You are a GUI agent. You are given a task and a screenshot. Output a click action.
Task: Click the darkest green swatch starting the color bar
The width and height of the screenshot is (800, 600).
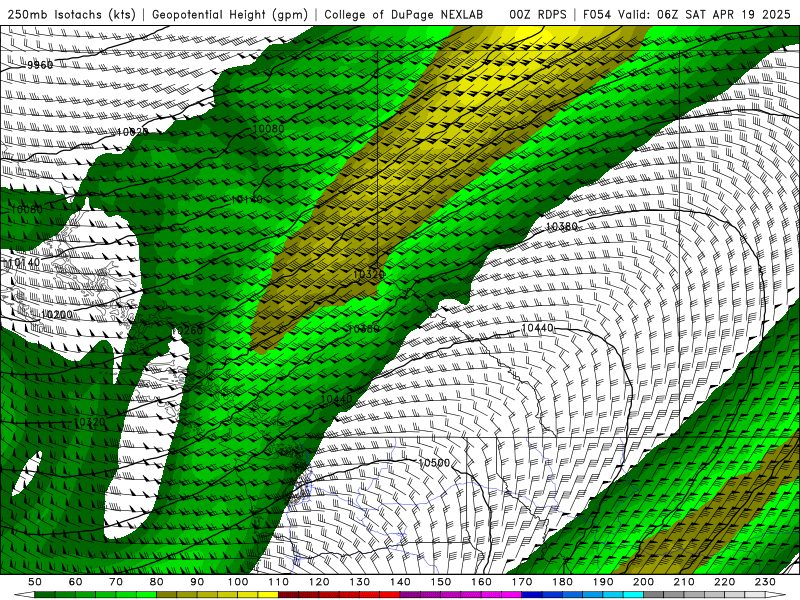click(x=45, y=595)
